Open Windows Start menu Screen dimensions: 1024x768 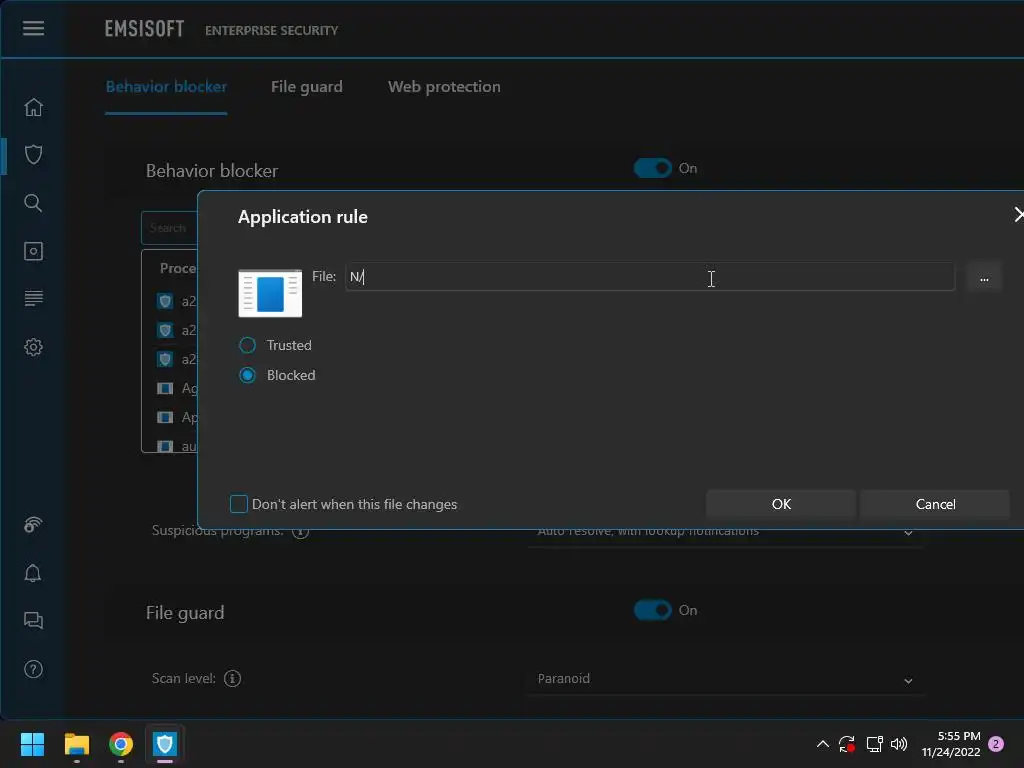(32, 744)
